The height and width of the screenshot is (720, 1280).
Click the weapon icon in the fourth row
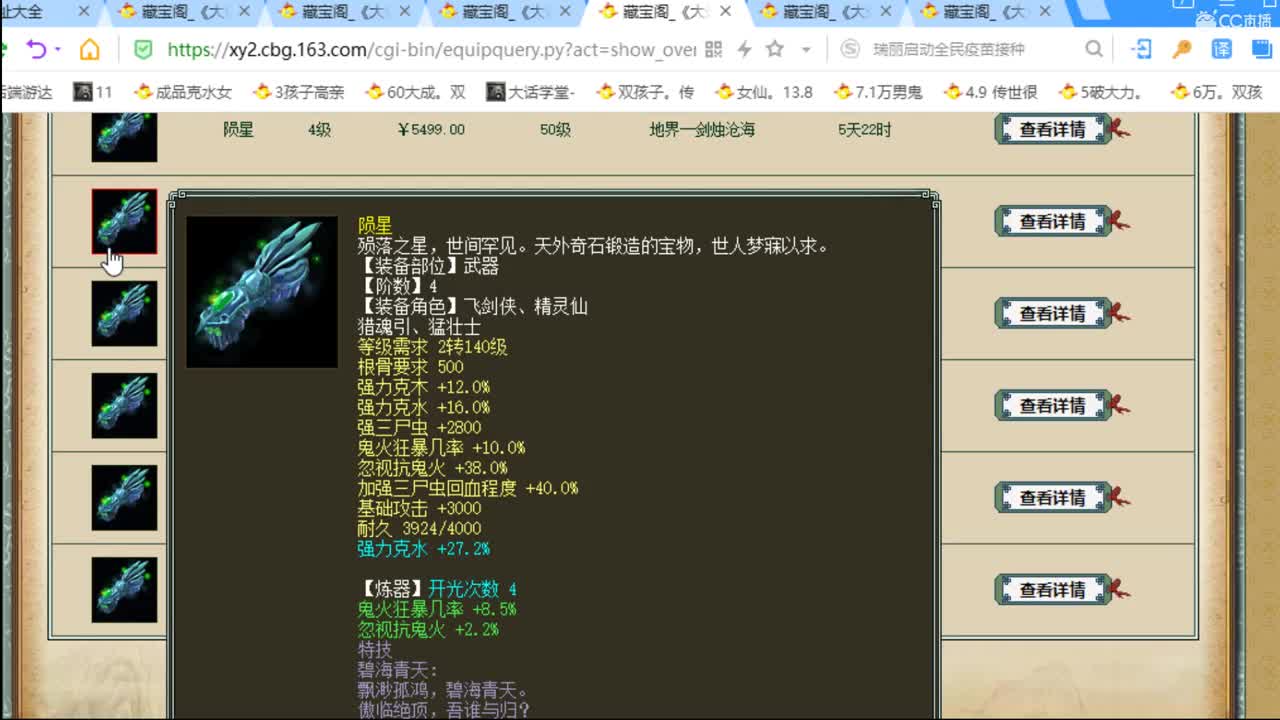pos(124,405)
